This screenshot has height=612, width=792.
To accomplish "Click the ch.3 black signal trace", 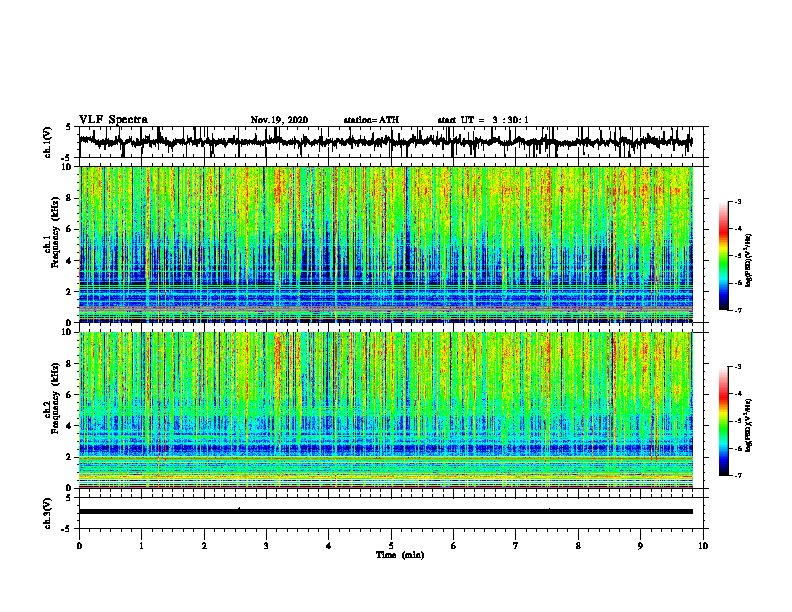I will tap(386, 512).
